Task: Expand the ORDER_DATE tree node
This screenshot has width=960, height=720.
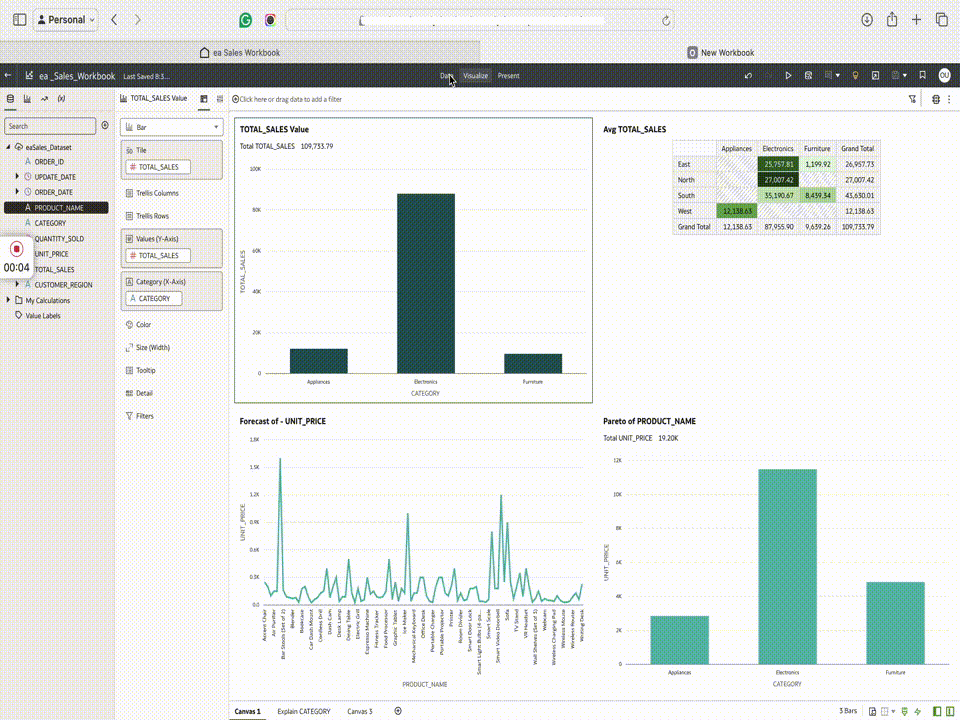Action: point(17,192)
